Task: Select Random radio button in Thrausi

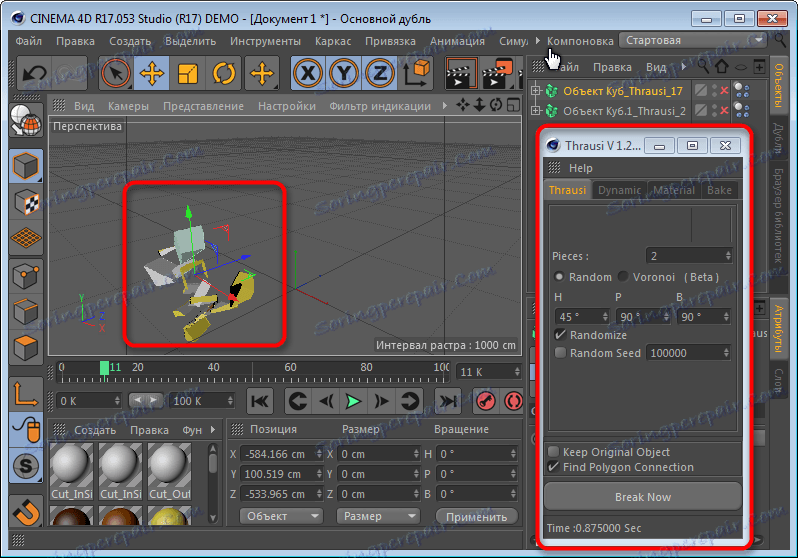Action: pyautogui.click(x=559, y=276)
